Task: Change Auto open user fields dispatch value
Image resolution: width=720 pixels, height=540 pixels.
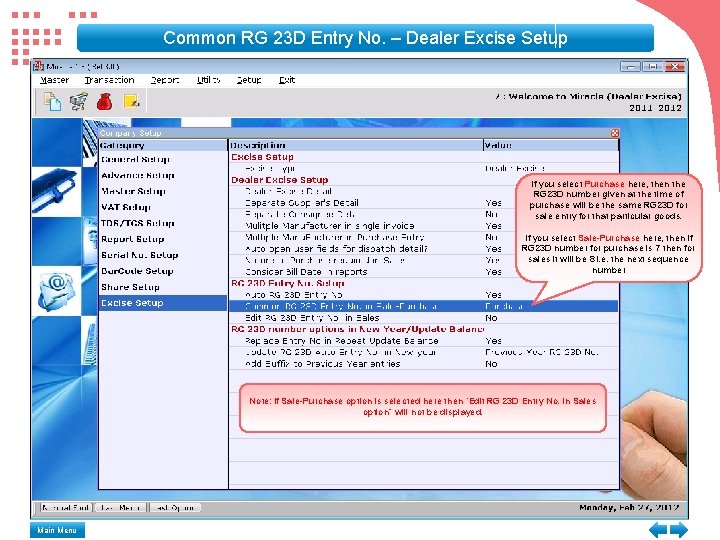Action: 494,249
